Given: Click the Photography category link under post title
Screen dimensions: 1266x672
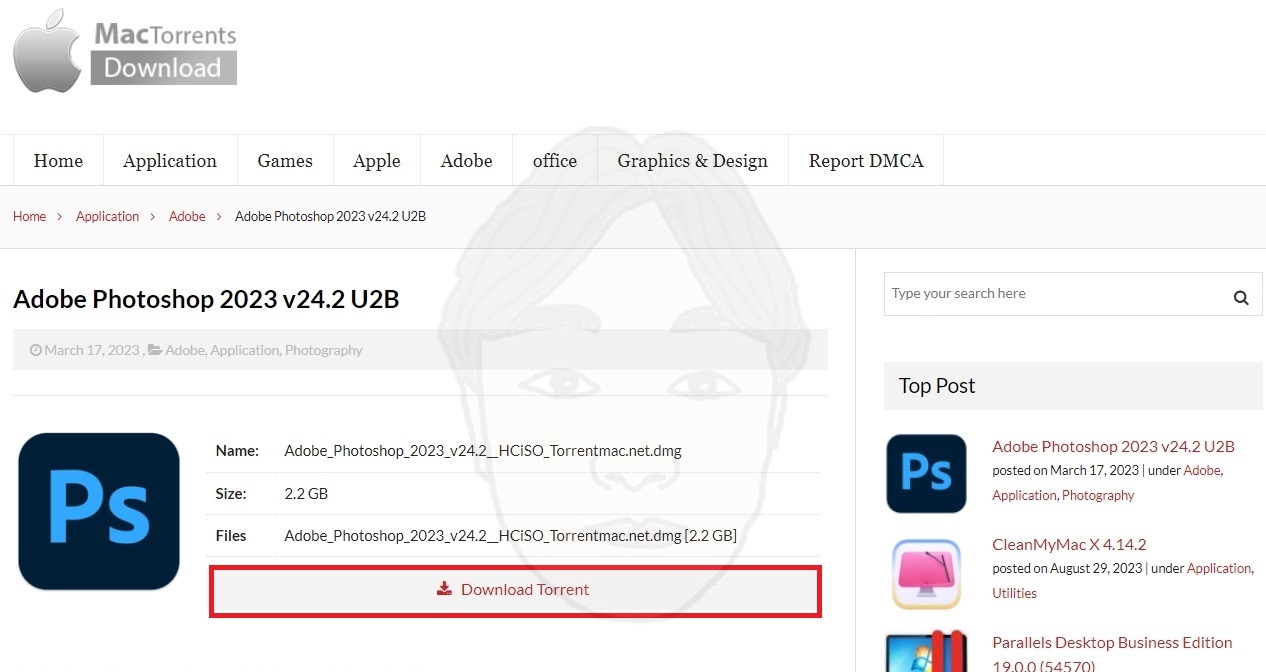Looking at the screenshot, I should [x=324, y=350].
